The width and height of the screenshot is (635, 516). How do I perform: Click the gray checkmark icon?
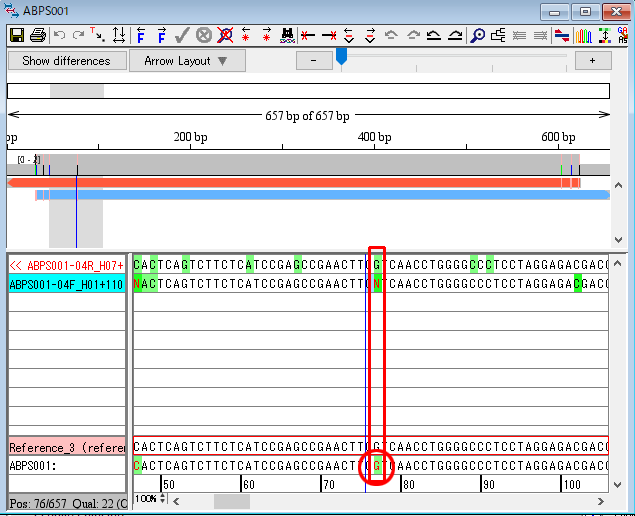click(x=182, y=36)
